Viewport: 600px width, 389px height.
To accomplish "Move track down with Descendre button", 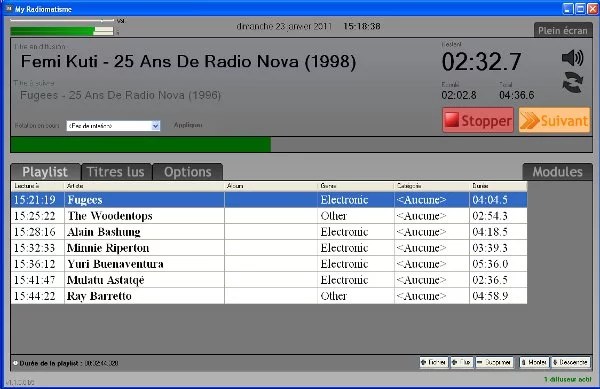I will click(571, 362).
